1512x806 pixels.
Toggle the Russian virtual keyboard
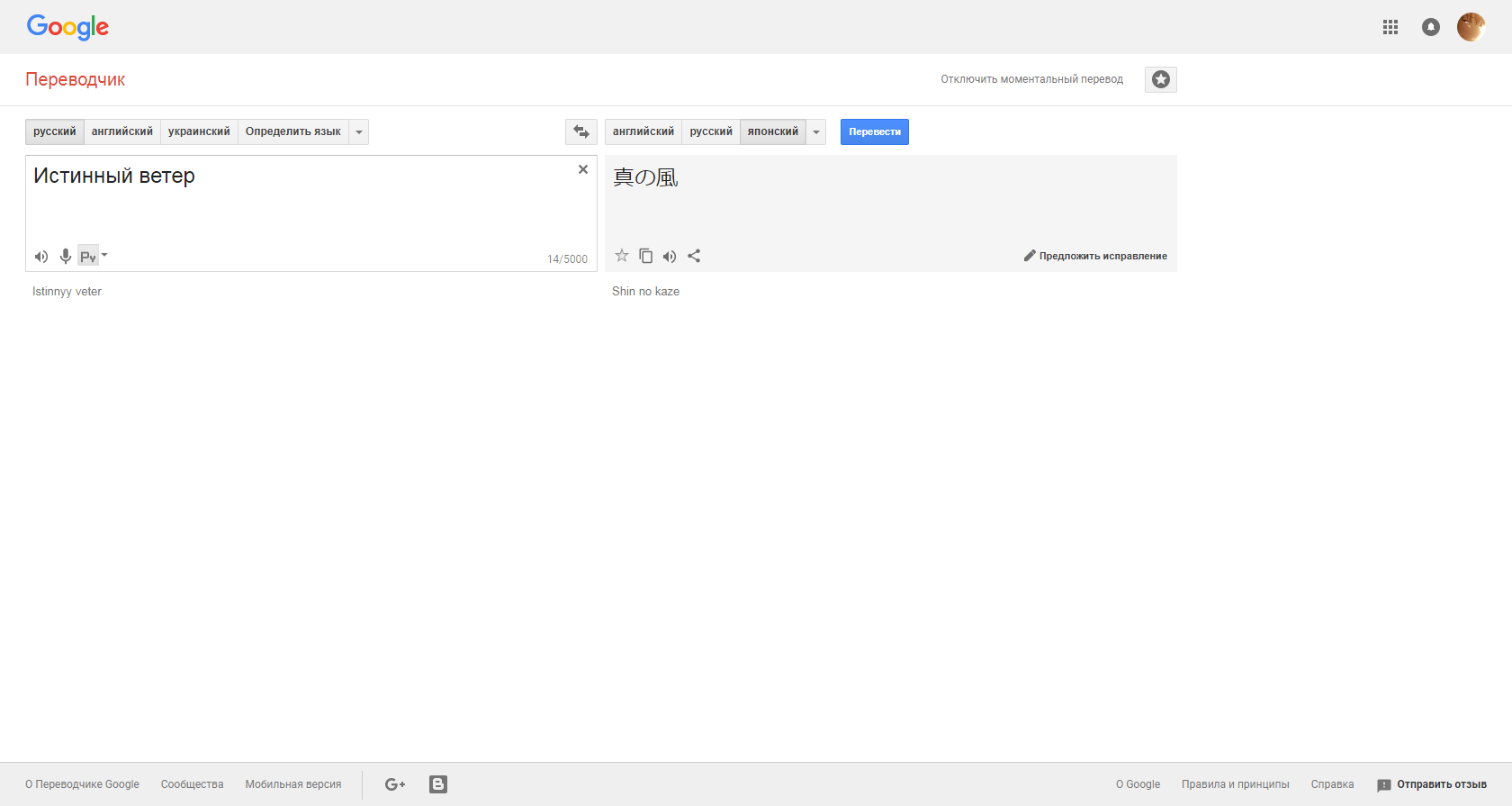point(87,257)
